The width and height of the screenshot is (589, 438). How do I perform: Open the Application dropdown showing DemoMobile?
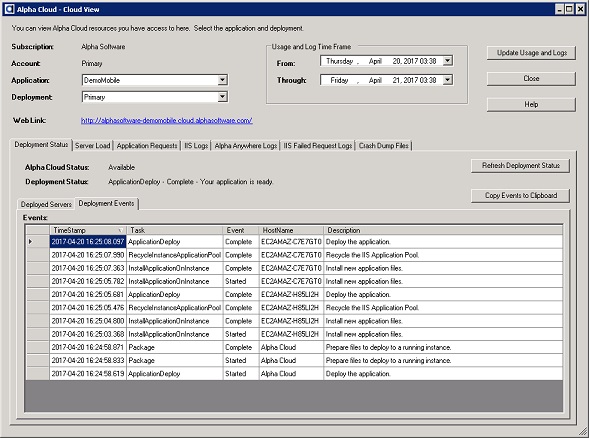coord(222,80)
